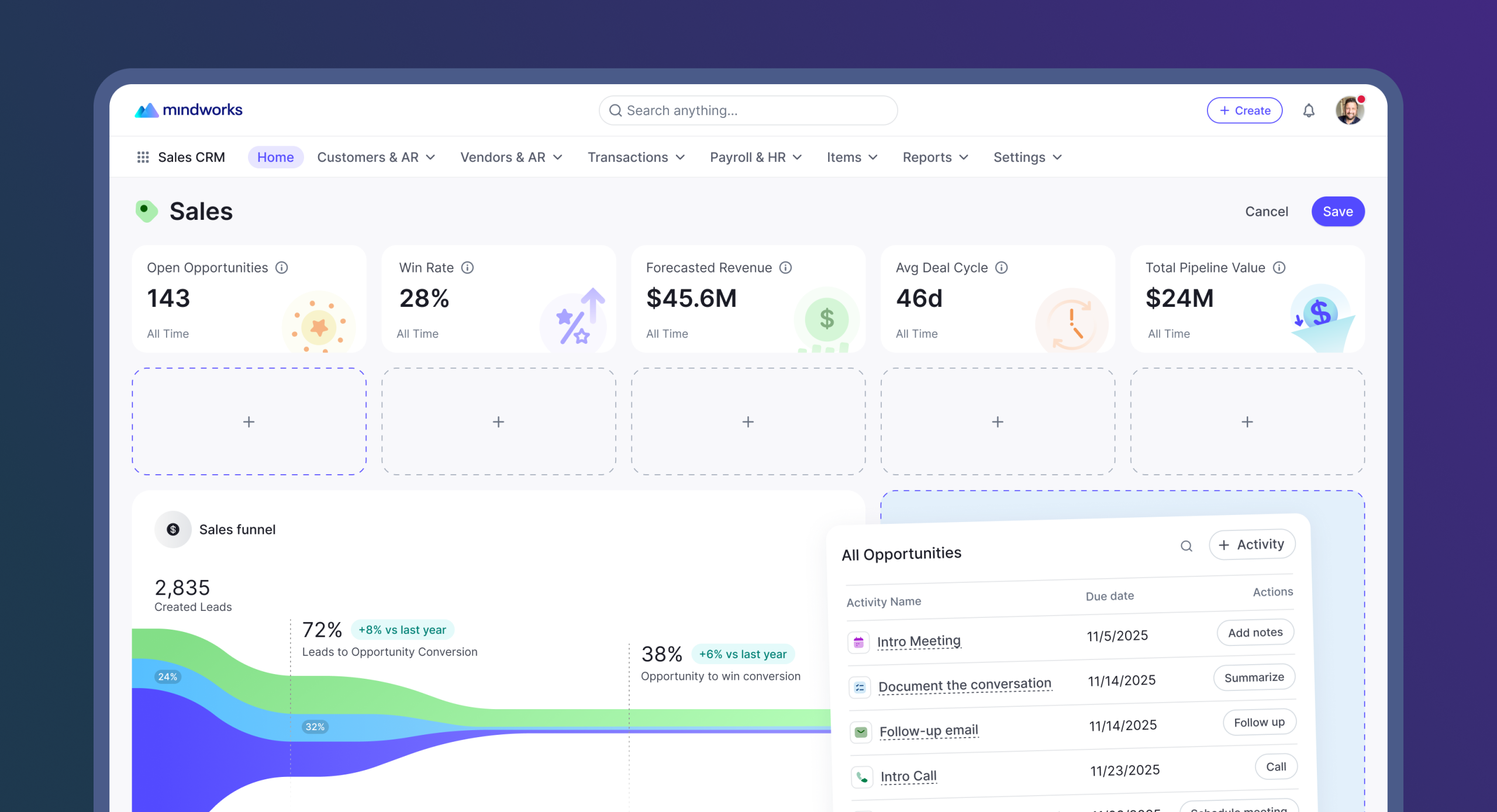Expand the Reports dropdown
The image size is (1497, 812).
pos(936,157)
